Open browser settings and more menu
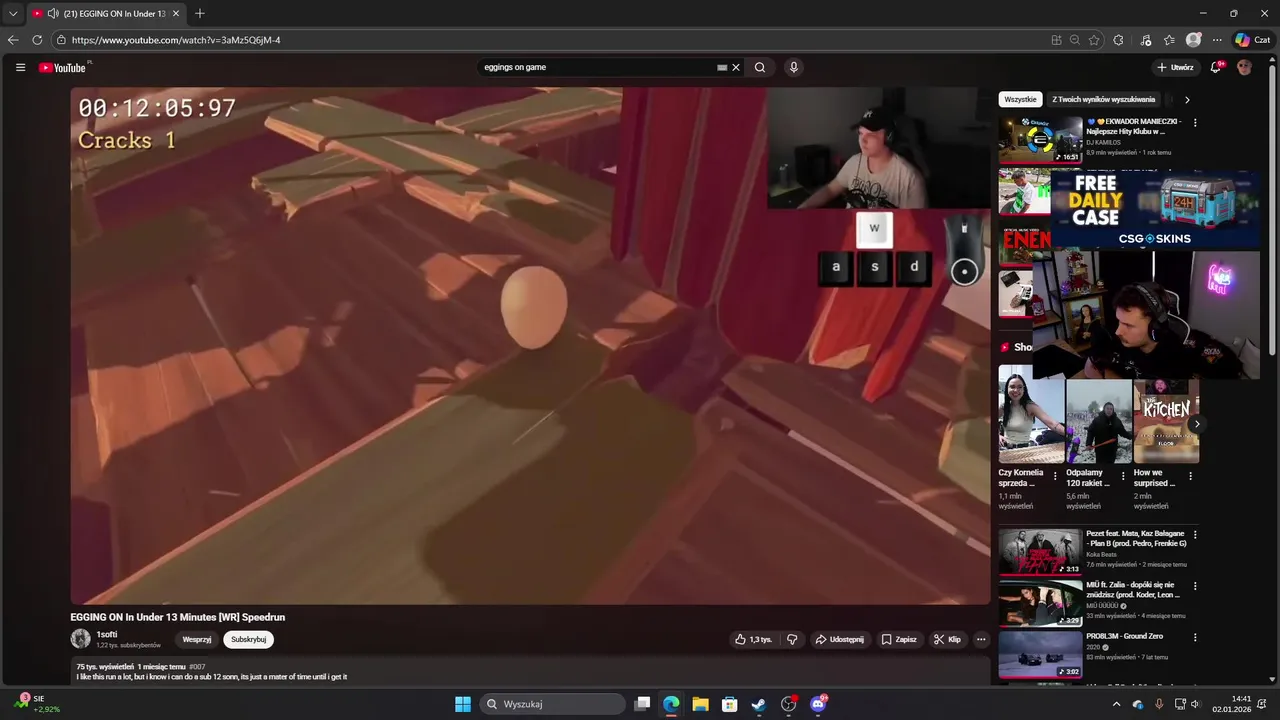The height and width of the screenshot is (720, 1280). tap(1217, 40)
